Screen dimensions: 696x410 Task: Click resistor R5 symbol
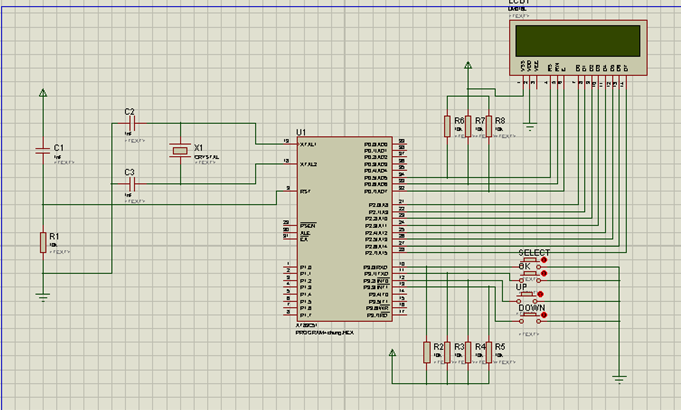[x=489, y=351]
